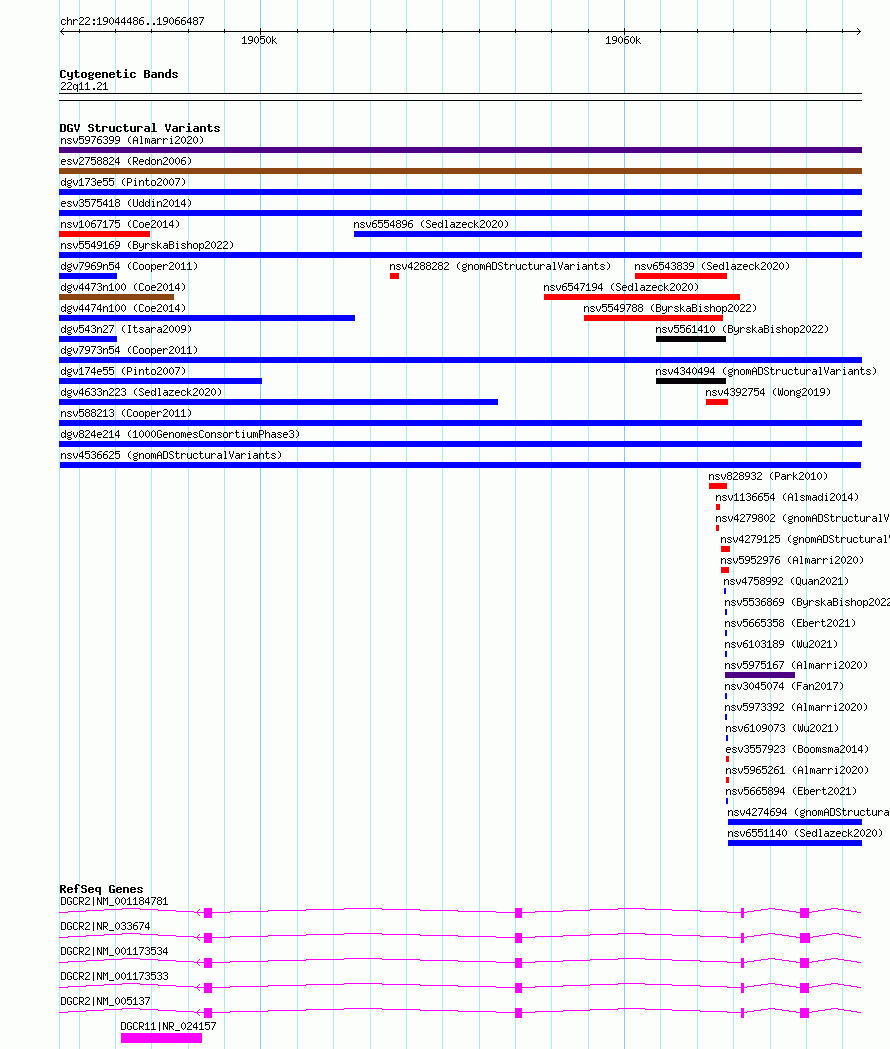Screen dimensions: 890x1049
Task: Click dgv824e214 1000GenomesConsortiumPhase3 label
Action: (180, 435)
